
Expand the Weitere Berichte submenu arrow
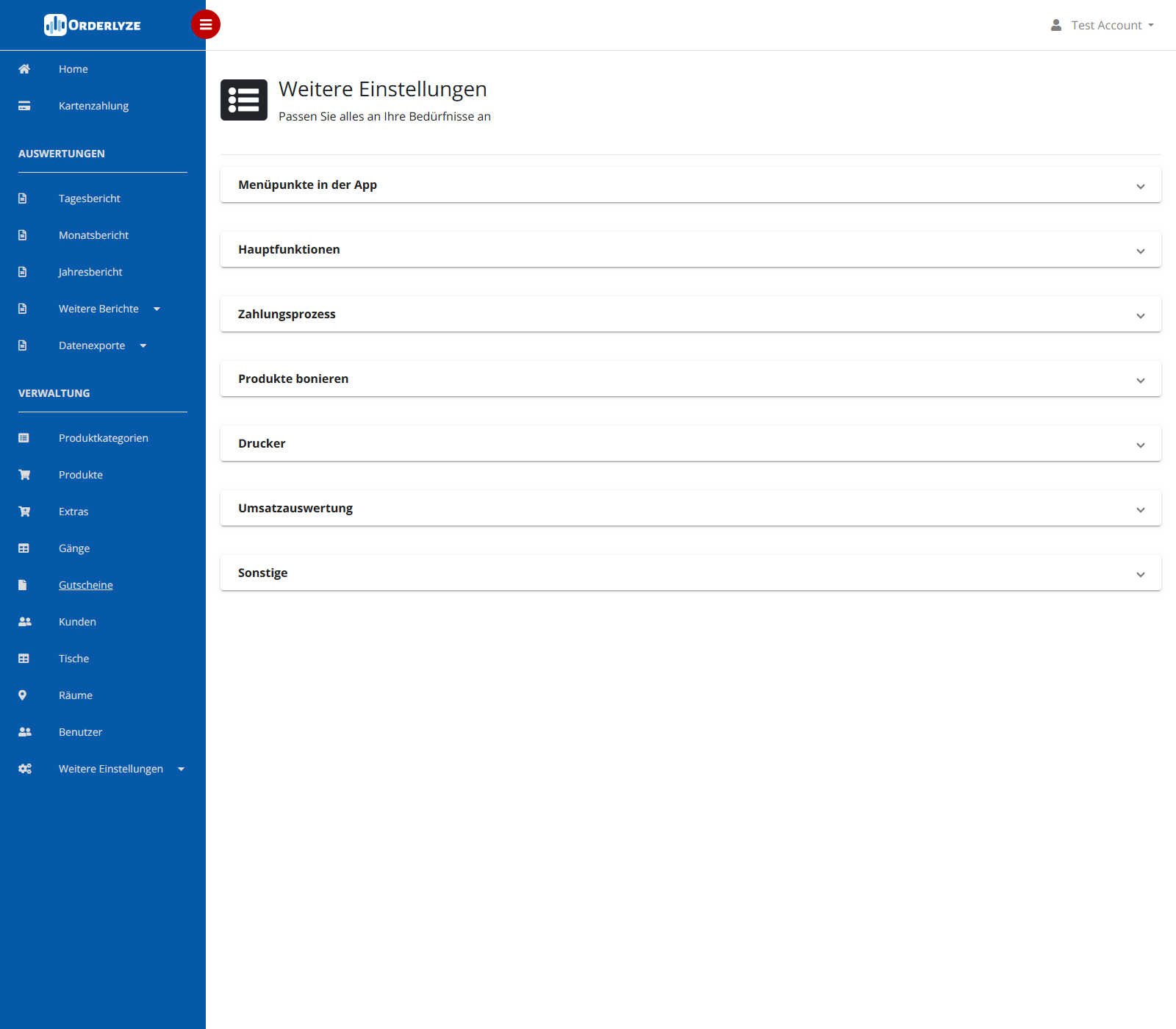click(157, 309)
